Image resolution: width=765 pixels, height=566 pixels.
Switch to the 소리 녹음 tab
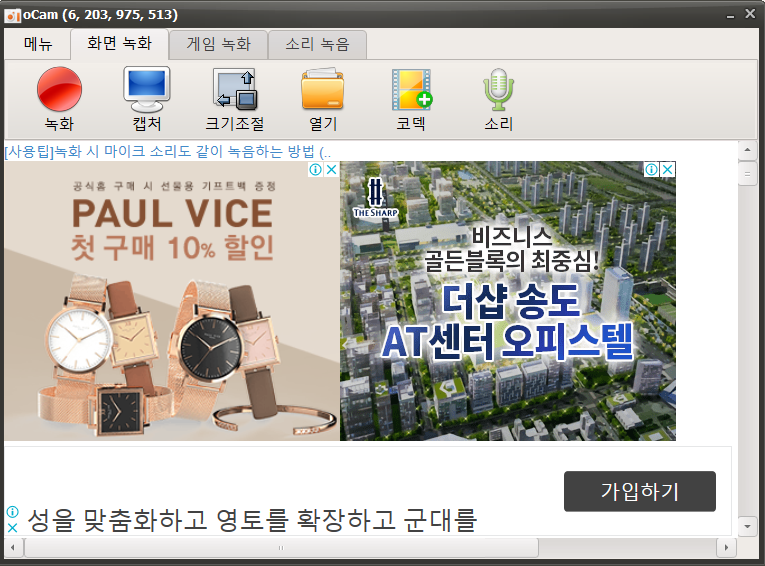pyautogui.click(x=317, y=44)
